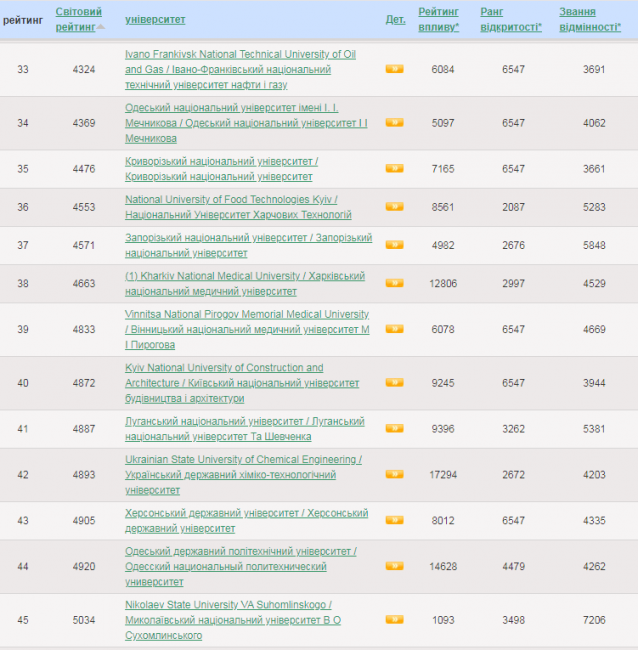Sort table by університет column header

(155, 19)
